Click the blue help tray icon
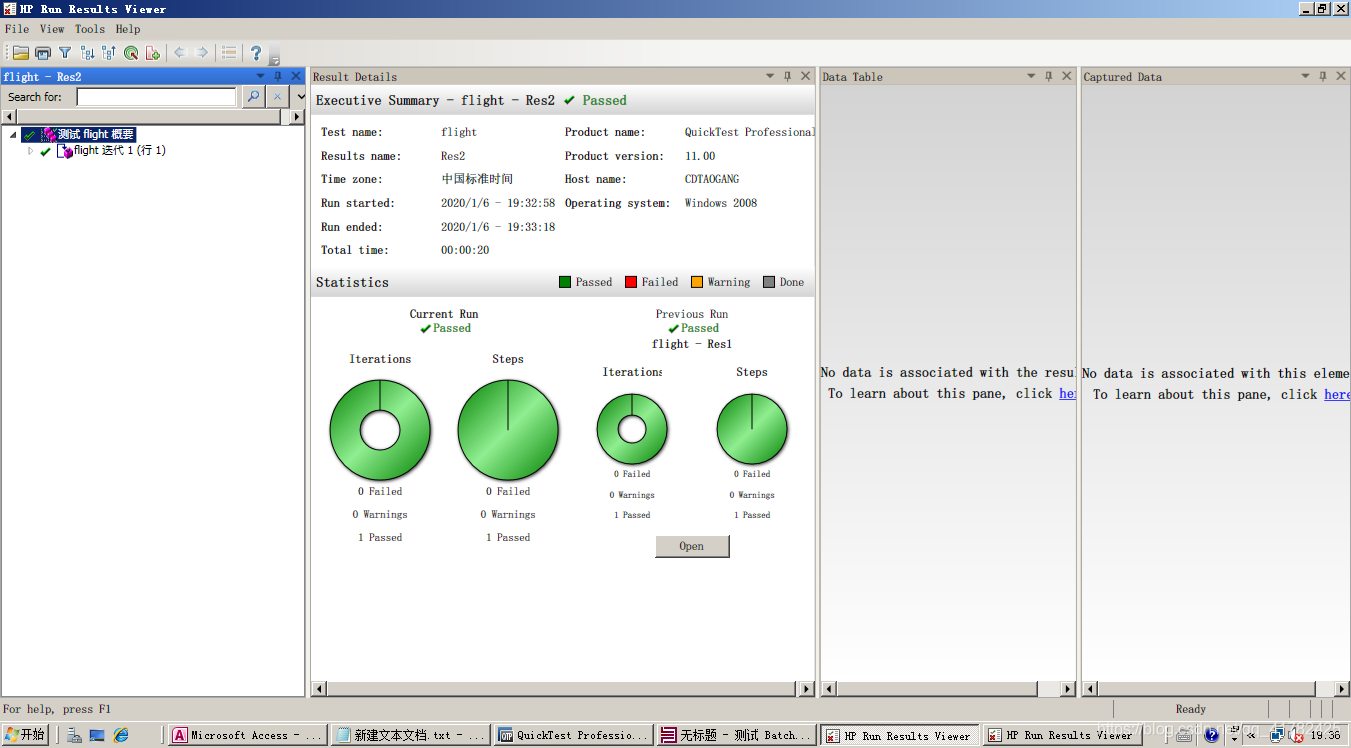Viewport: 1351px width, 748px height. tap(1212, 735)
